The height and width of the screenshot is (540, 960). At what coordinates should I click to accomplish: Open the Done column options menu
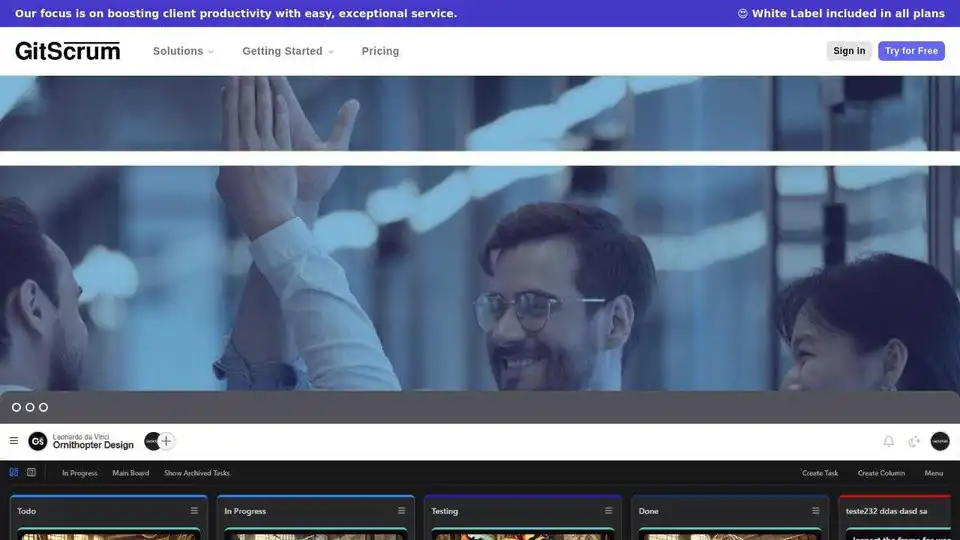pos(815,511)
